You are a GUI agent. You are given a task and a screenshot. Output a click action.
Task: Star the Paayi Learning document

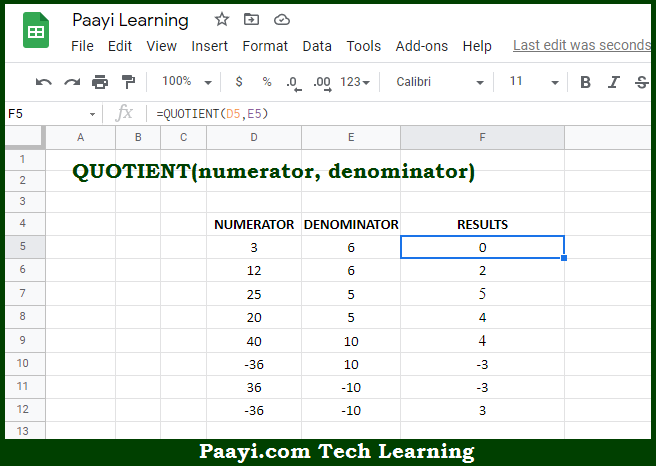coord(222,20)
